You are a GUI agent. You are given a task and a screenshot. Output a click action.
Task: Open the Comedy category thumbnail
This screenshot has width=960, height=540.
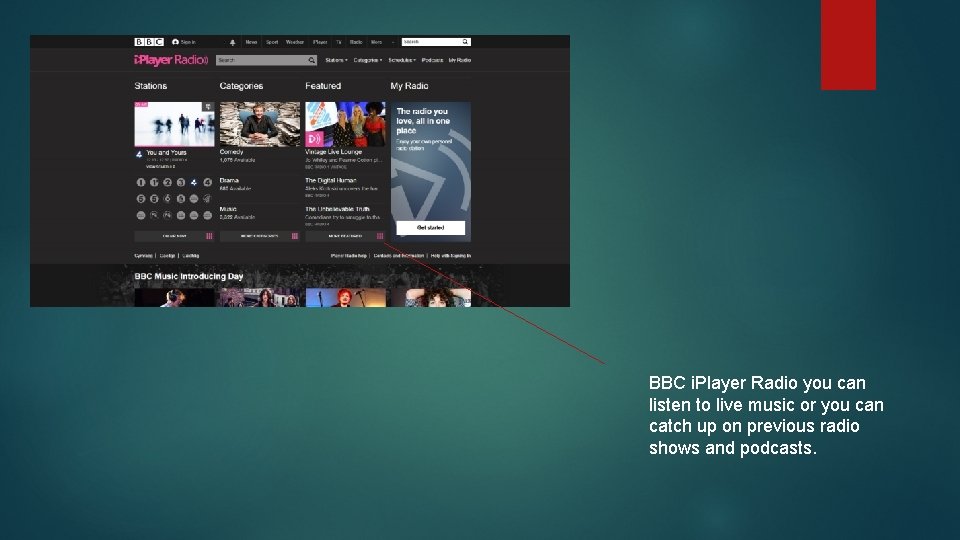click(x=260, y=124)
